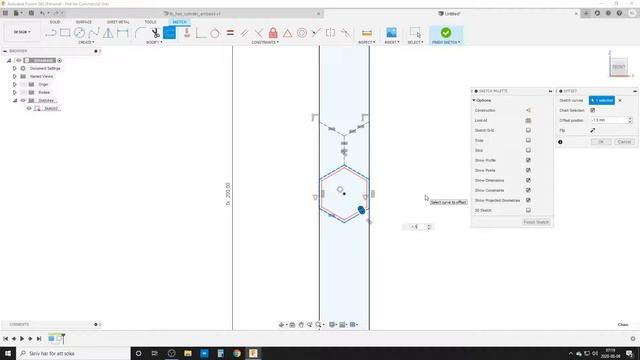Screen dimensions: 640x360
Task: Hide the Sketches folder via eye icon
Action: click(23, 100)
